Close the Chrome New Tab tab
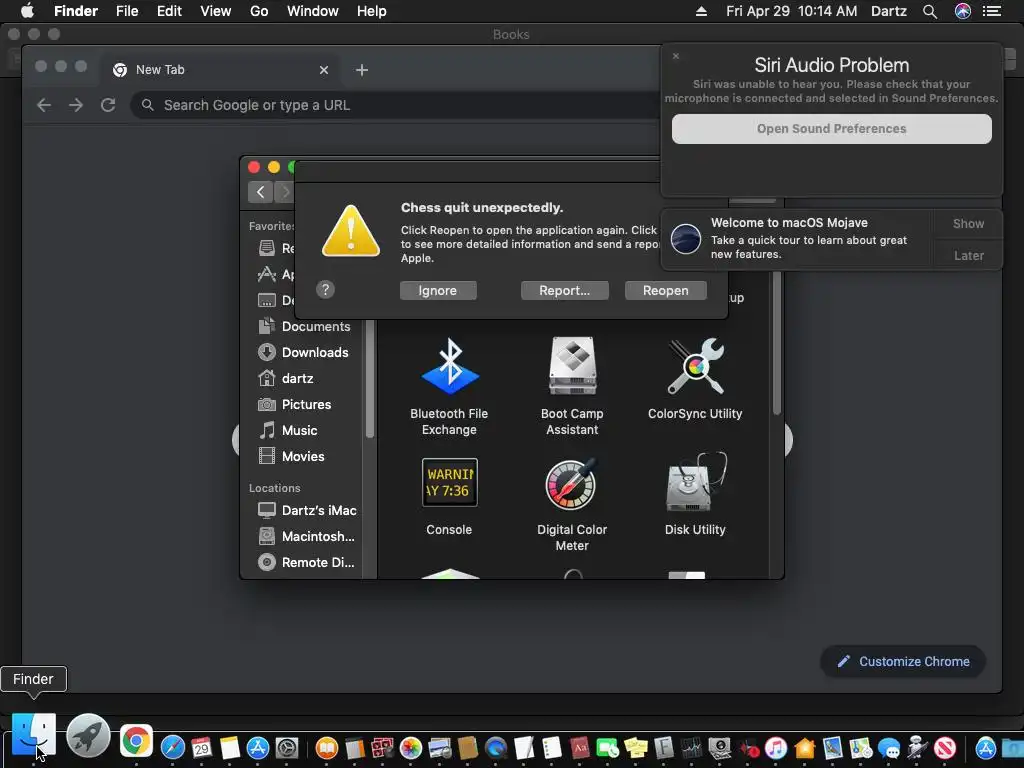 [323, 70]
